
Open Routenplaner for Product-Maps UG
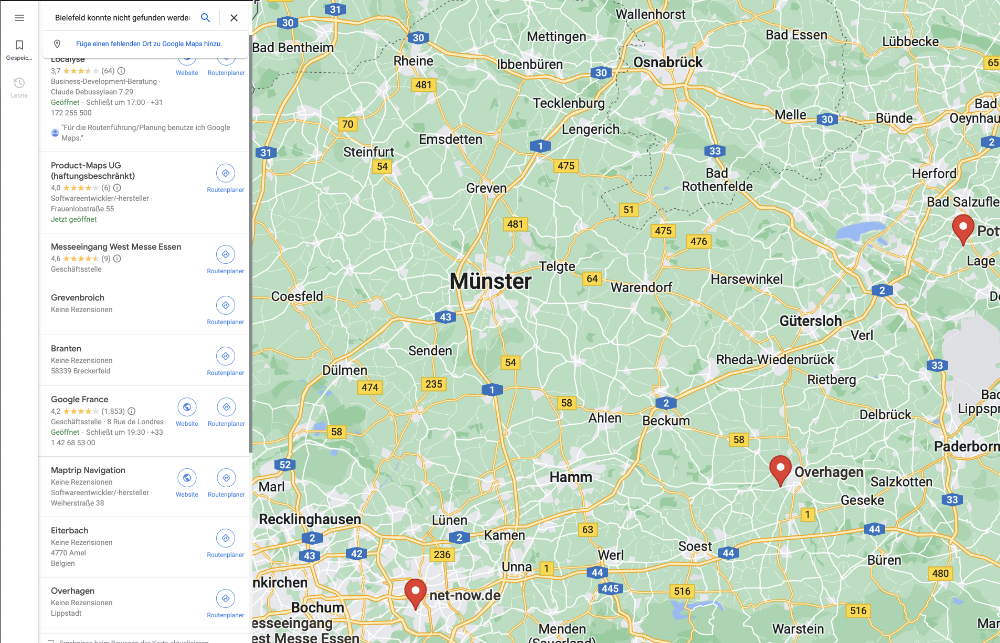(x=225, y=178)
